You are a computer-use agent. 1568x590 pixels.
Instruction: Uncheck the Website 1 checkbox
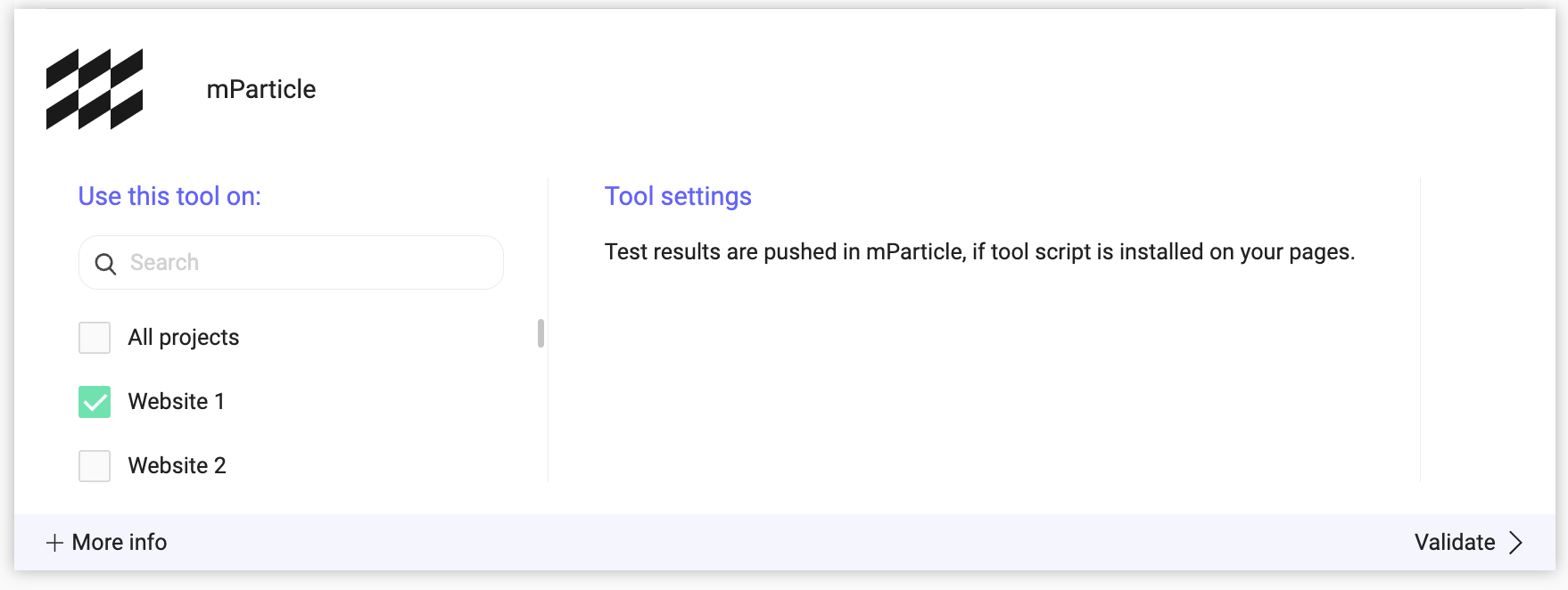point(95,402)
